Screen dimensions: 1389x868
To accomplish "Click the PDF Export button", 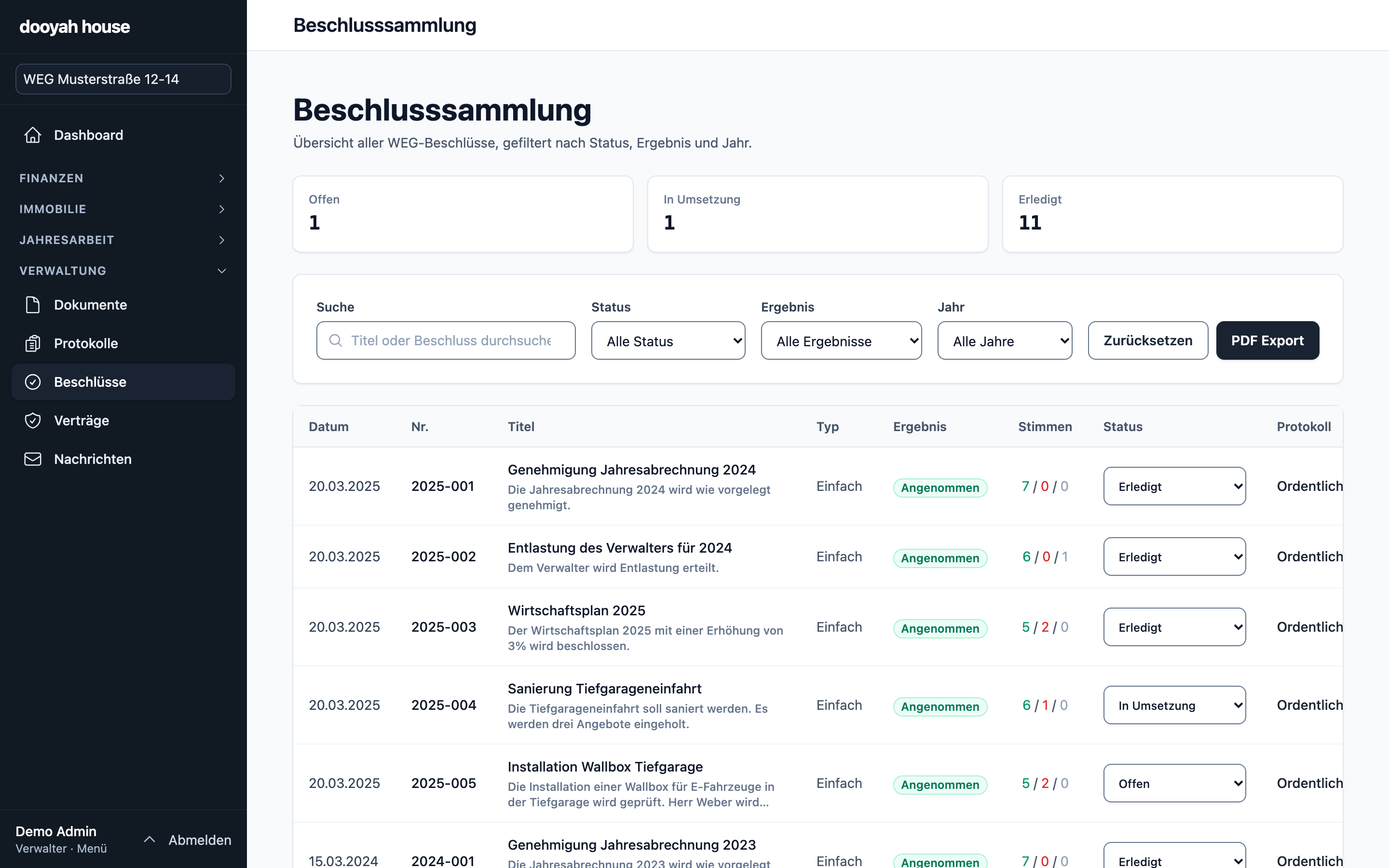I will coord(1267,340).
